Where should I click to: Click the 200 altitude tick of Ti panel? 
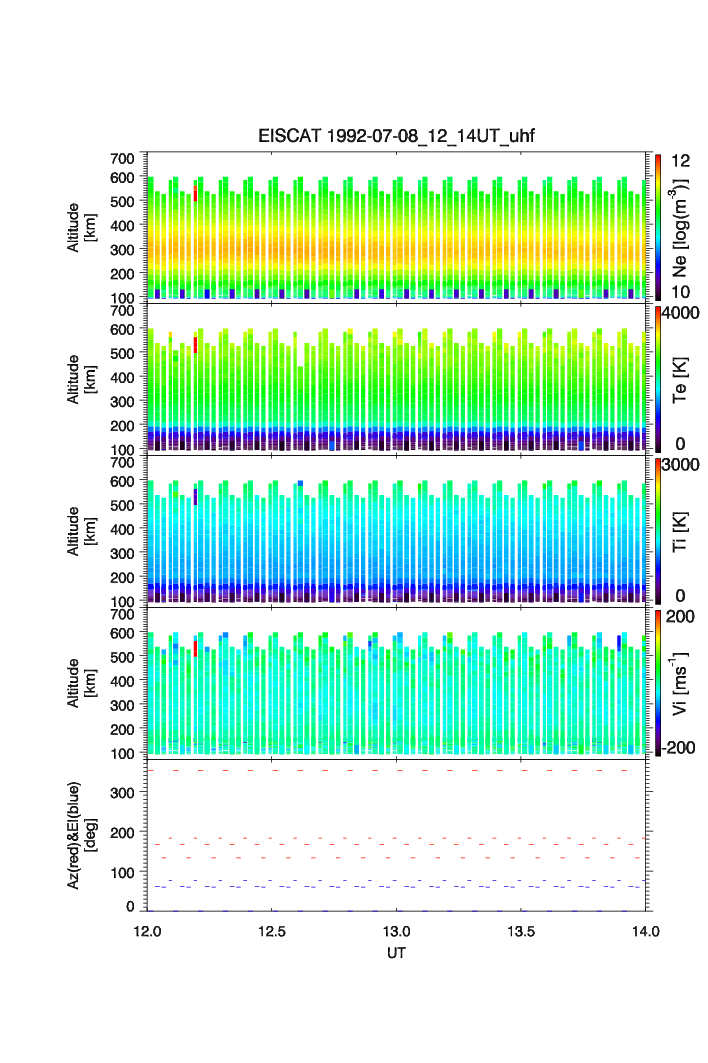pyautogui.click(x=122, y=578)
